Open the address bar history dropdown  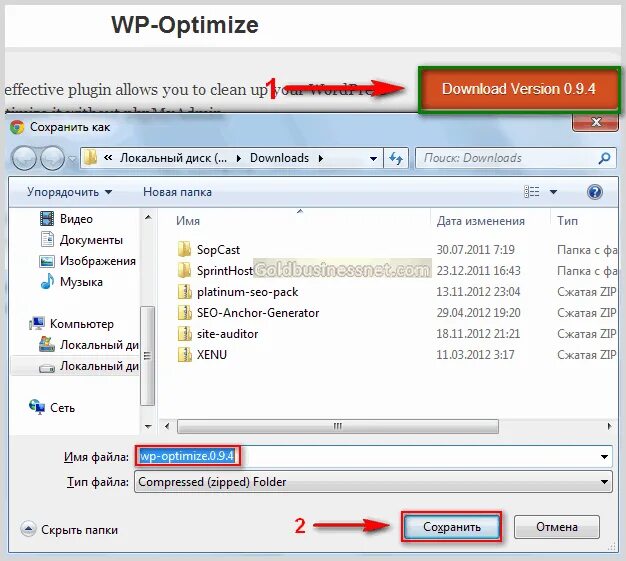(x=373, y=159)
